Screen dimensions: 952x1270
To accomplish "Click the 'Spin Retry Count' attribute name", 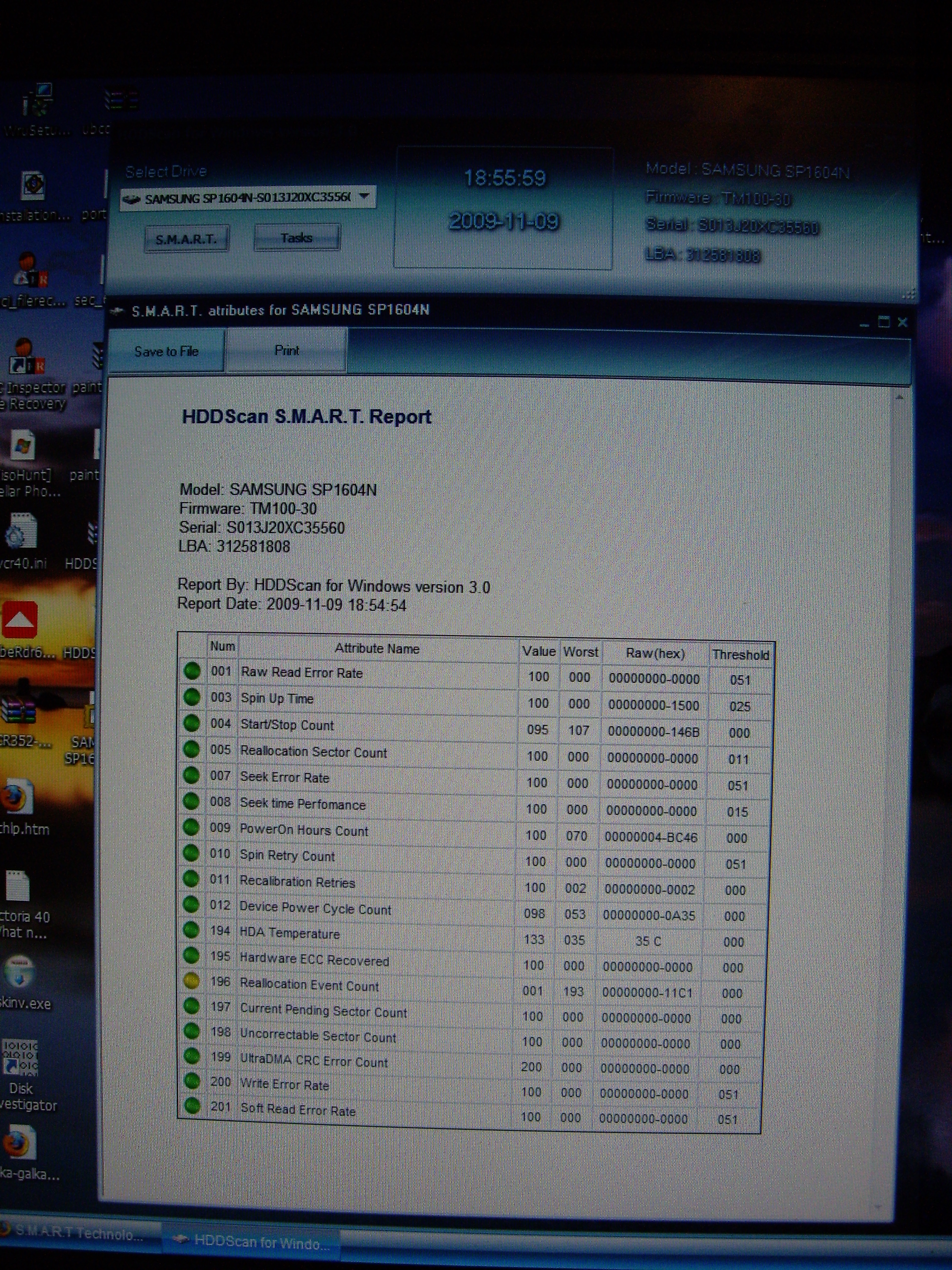I will pyautogui.click(x=287, y=855).
